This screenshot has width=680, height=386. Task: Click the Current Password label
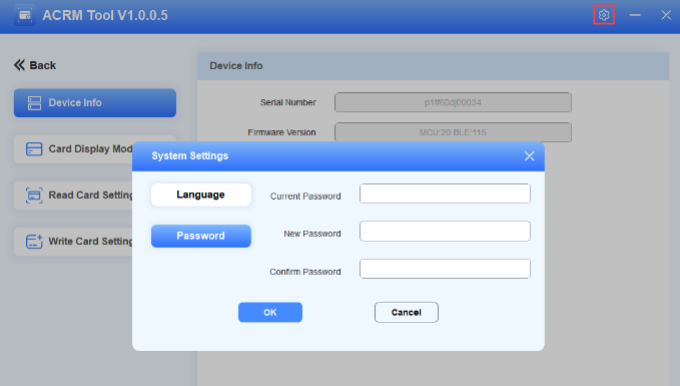(x=305, y=196)
